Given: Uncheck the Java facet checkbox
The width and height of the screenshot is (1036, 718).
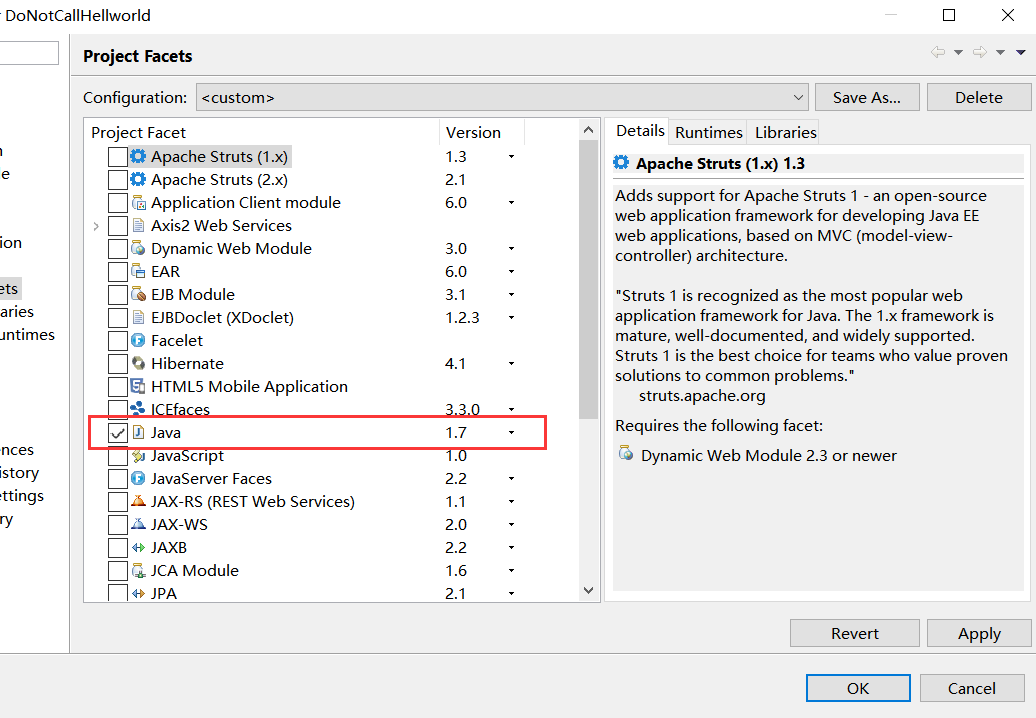Looking at the screenshot, I should 118,433.
